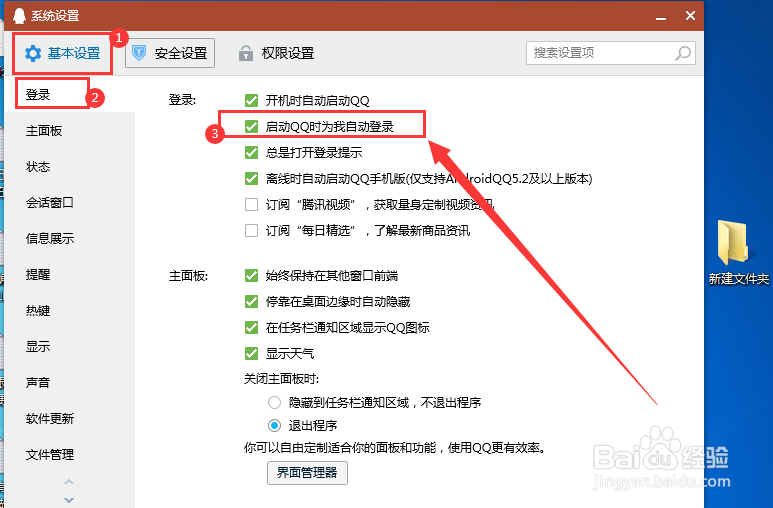Click the shield icon of 安全设置
Screen dimensions: 773x508
click(139, 52)
